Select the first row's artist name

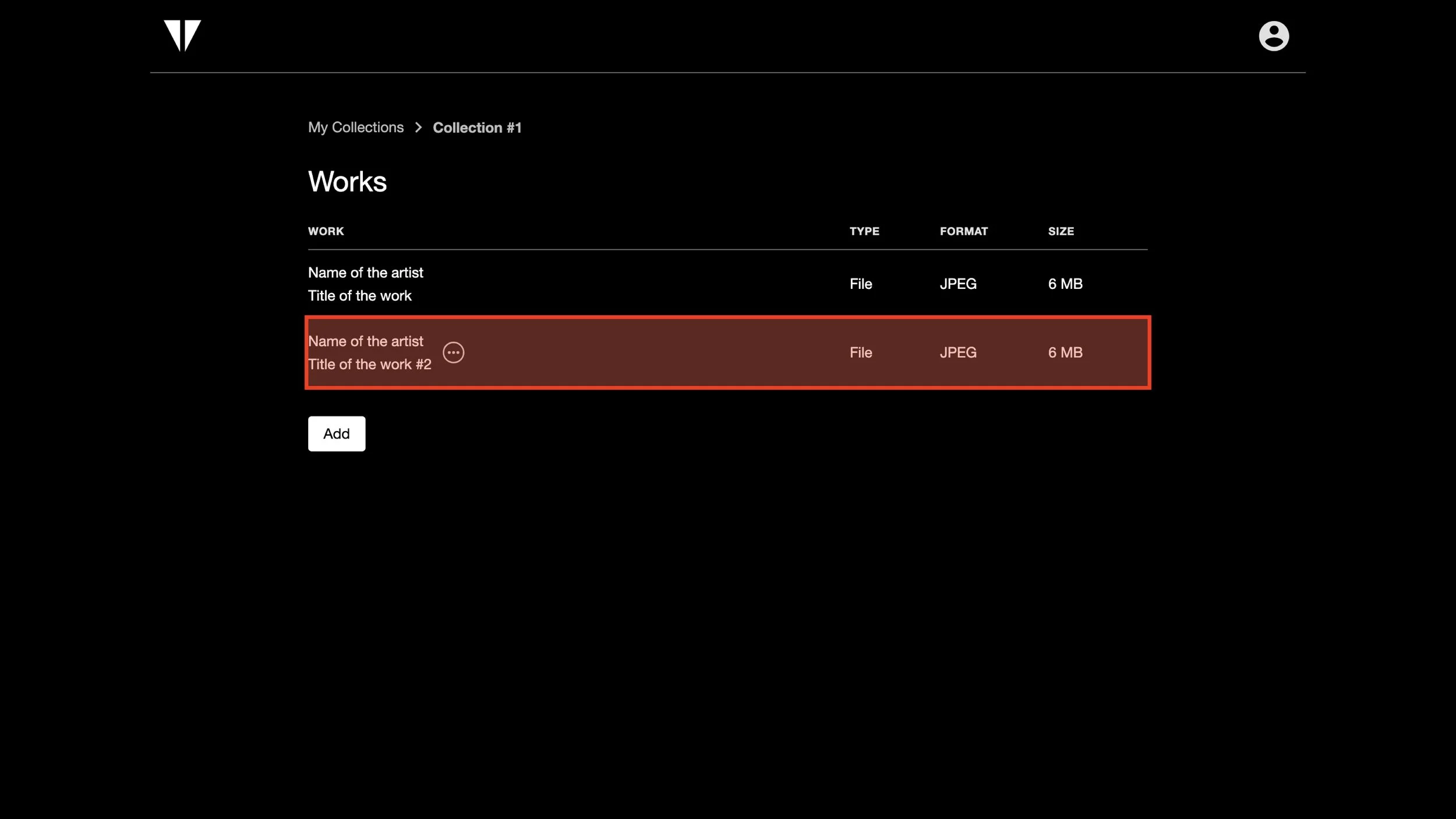365,273
